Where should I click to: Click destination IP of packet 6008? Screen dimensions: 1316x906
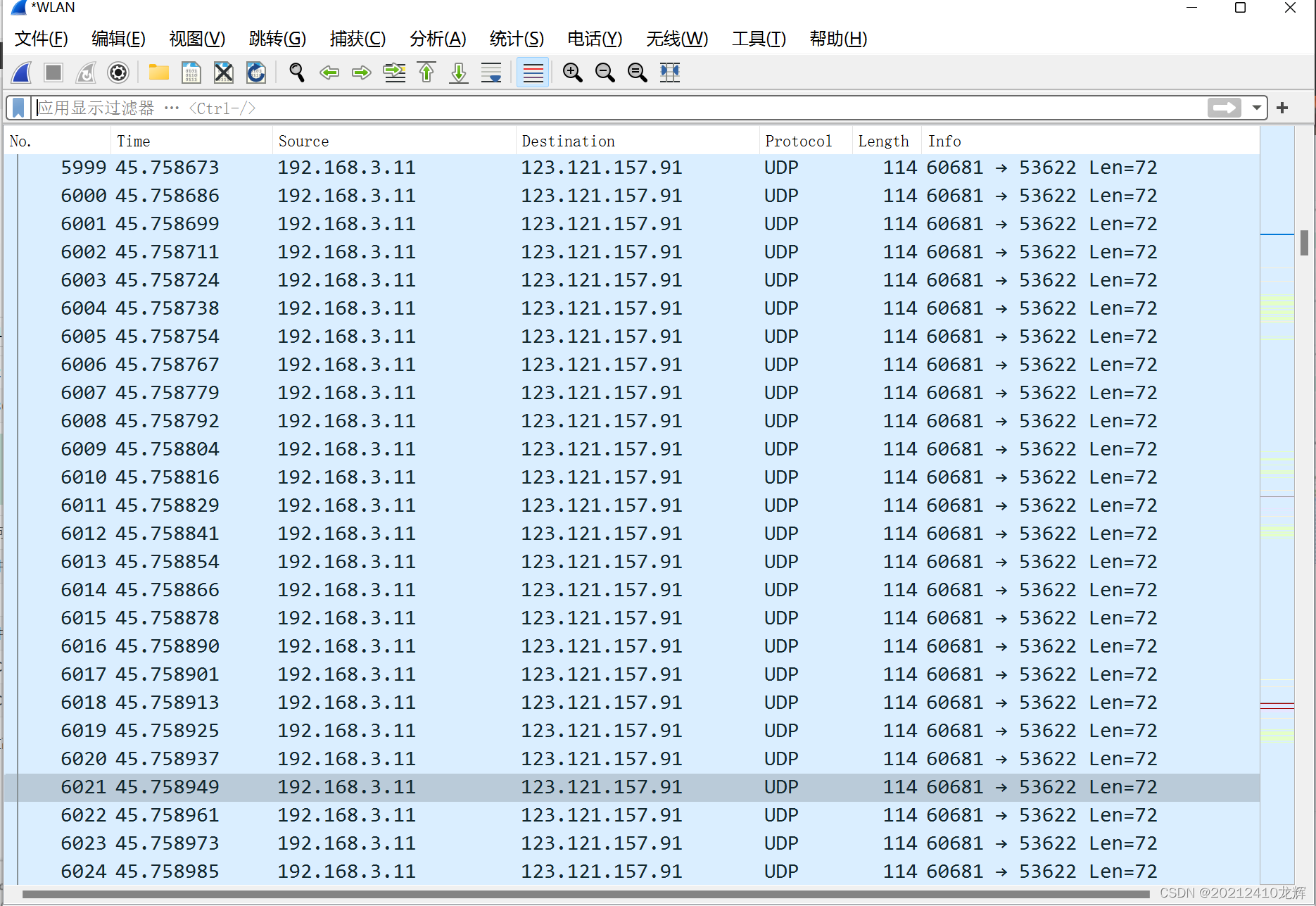(601, 421)
